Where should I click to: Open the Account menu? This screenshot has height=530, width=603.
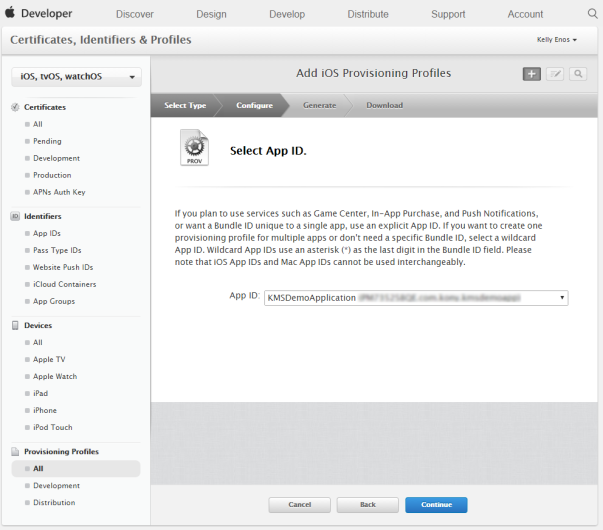pyautogui.click(x=525, y=14)
